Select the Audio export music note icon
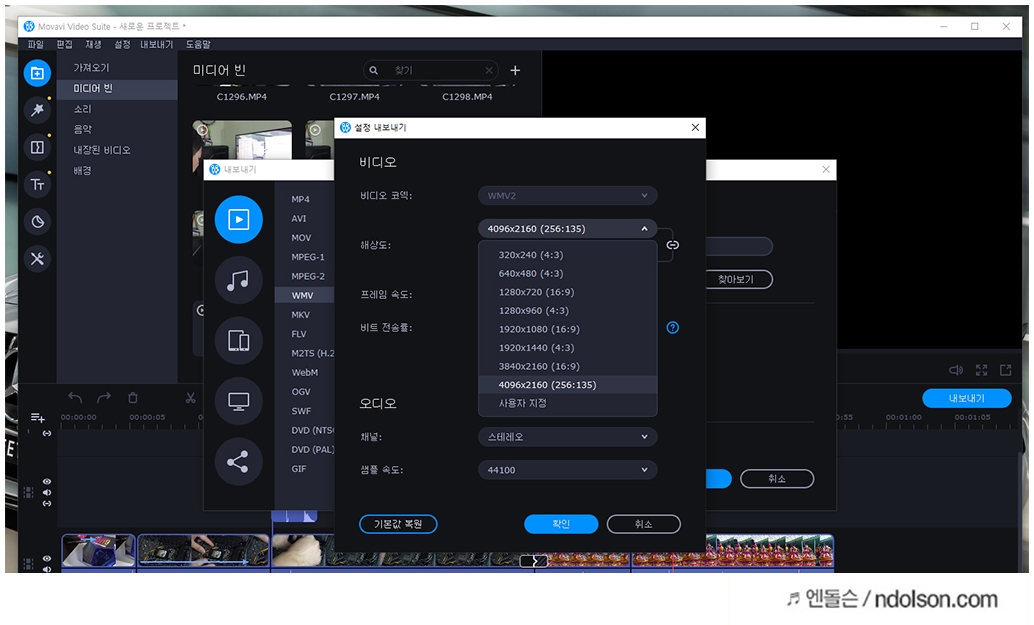This screenshot has width=1034, height=625. [239, 280]
